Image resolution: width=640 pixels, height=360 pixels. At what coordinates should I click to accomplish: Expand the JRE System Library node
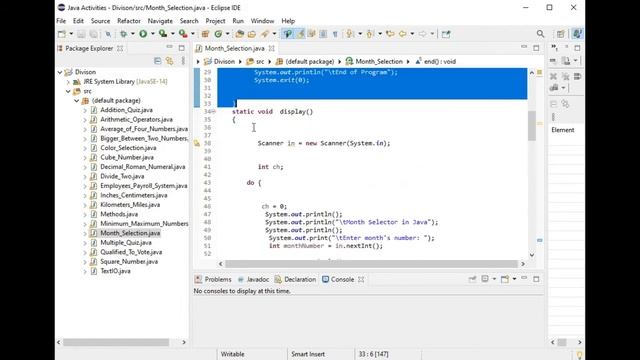[68, 82]
